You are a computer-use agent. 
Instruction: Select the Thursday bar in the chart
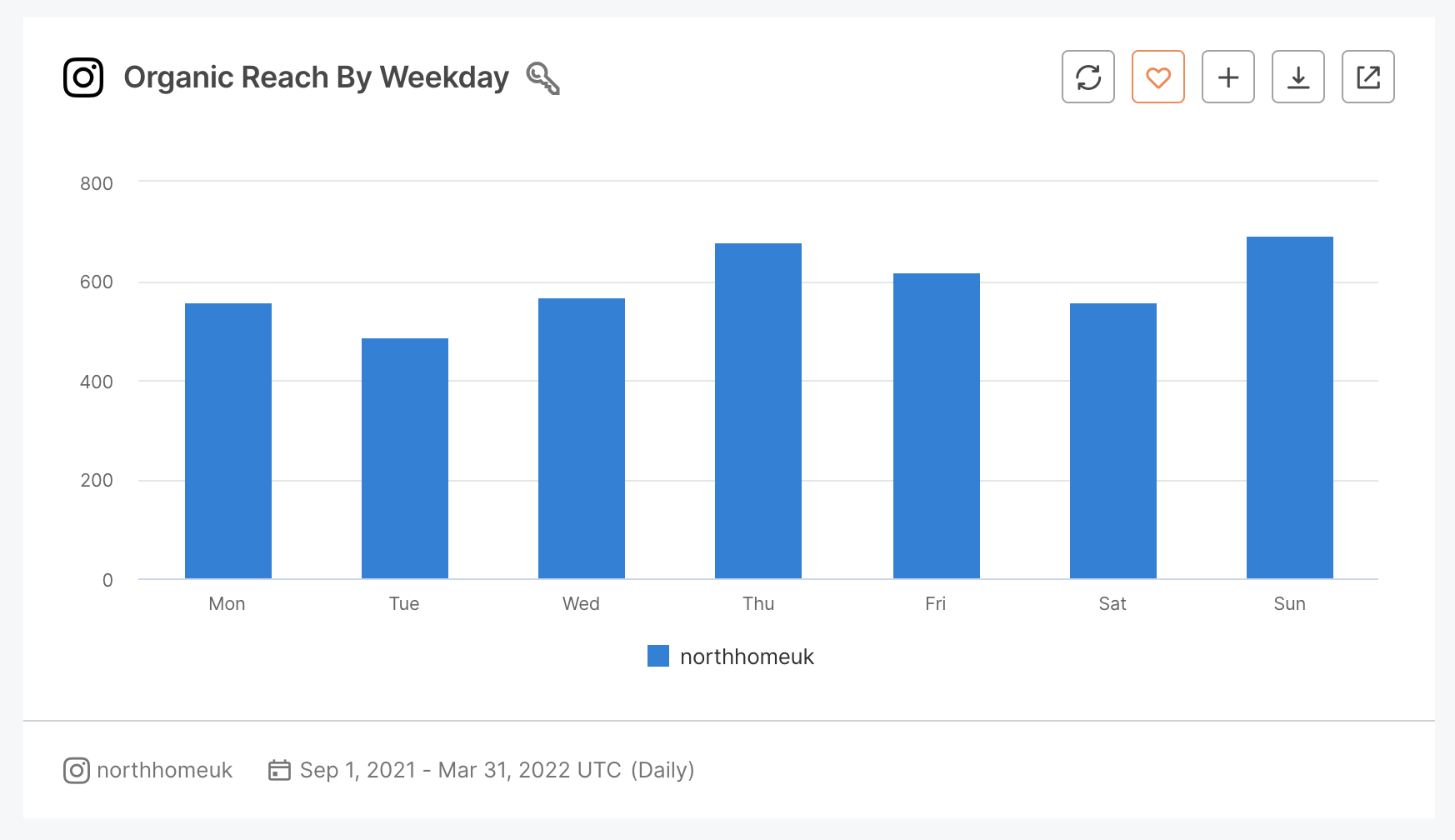pos(758,408)
